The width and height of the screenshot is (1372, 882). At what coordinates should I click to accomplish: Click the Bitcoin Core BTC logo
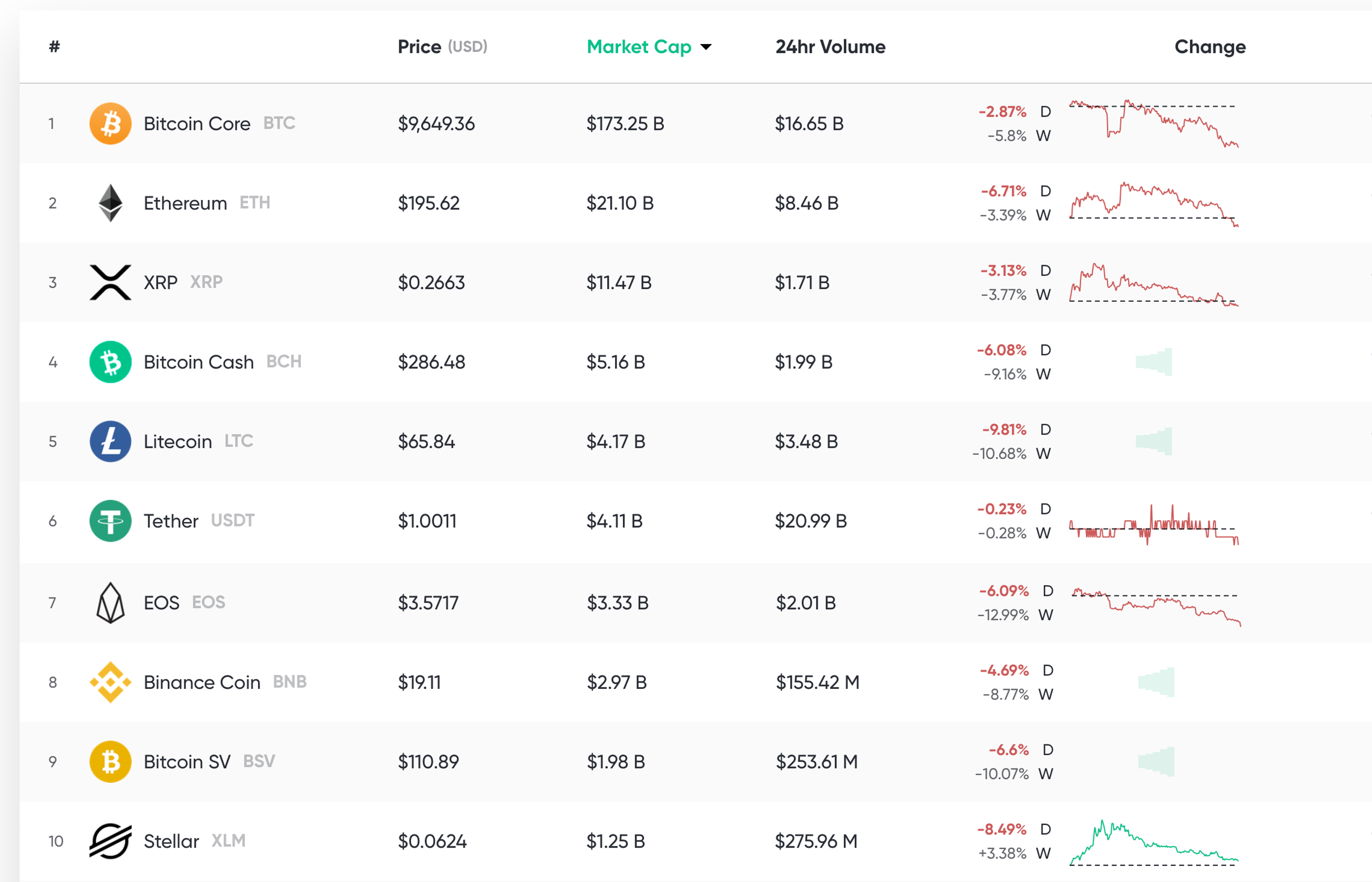tap(111, 122)
